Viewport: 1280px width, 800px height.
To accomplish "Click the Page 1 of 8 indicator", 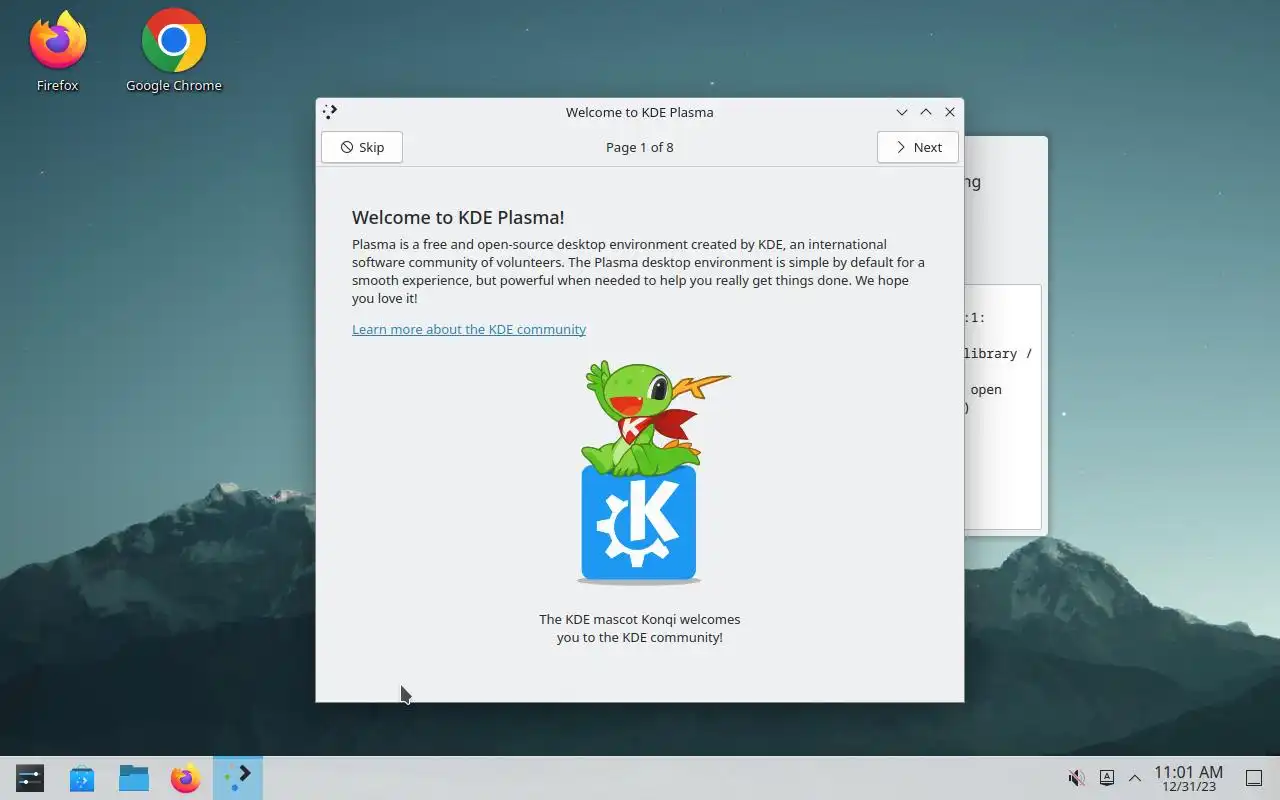I will (x=640, y=147).
